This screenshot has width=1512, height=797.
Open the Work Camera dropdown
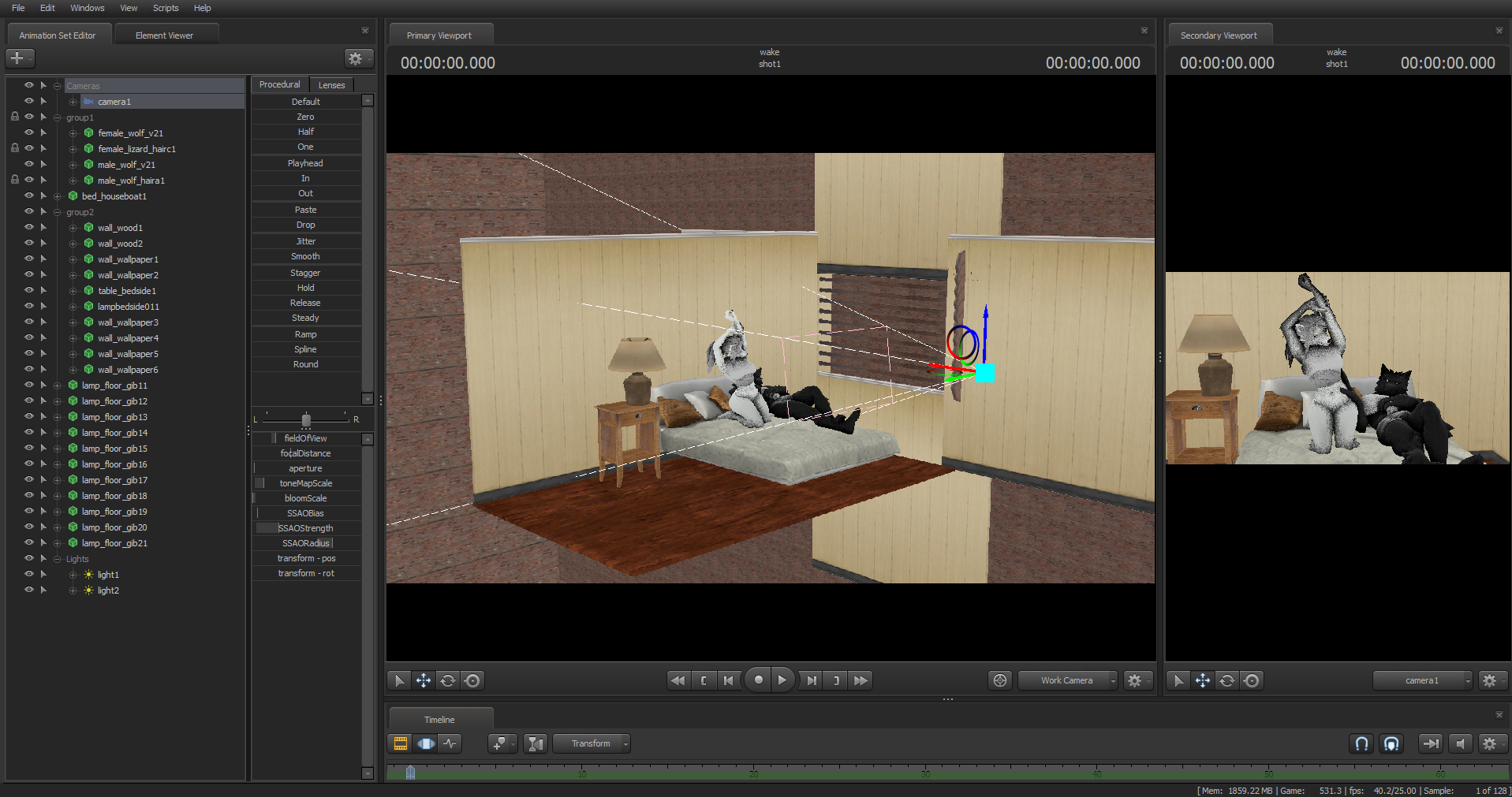[x=1069, y=680]
